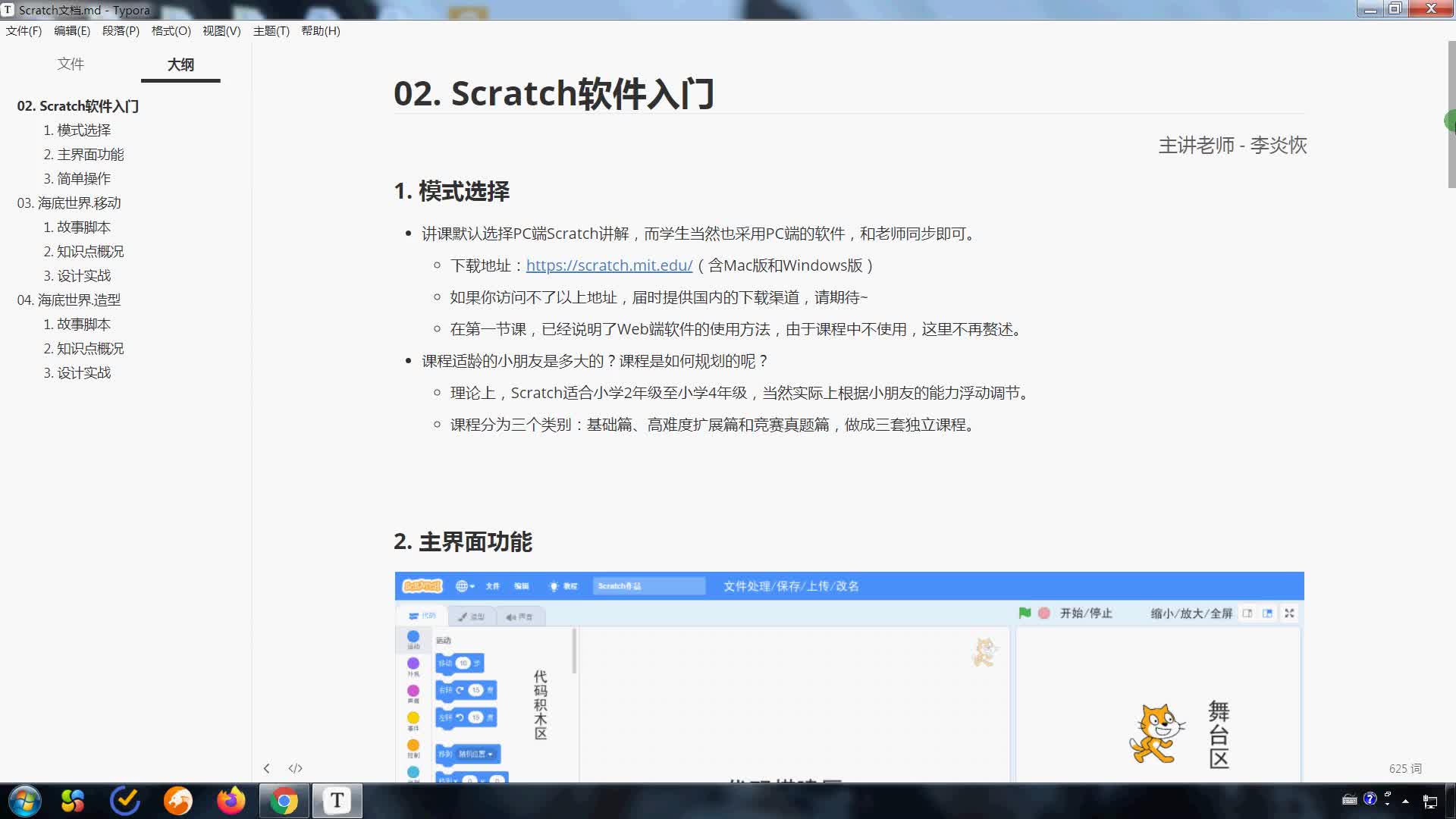
Task: Click the line starting 在第一节课
Action: tap(738, 329)
